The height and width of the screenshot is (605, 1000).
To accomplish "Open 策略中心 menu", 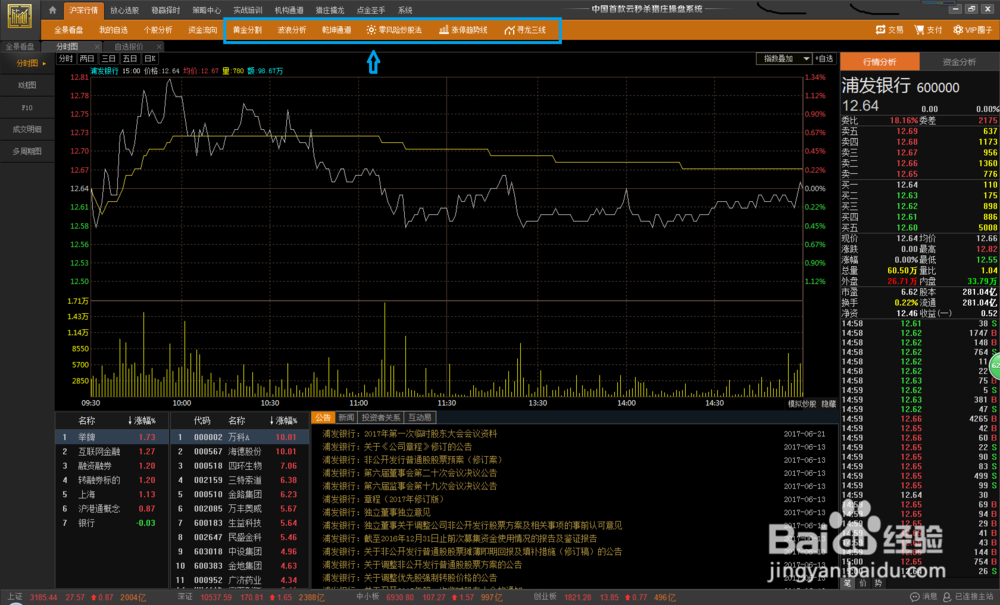I will [x=207, y=10].
